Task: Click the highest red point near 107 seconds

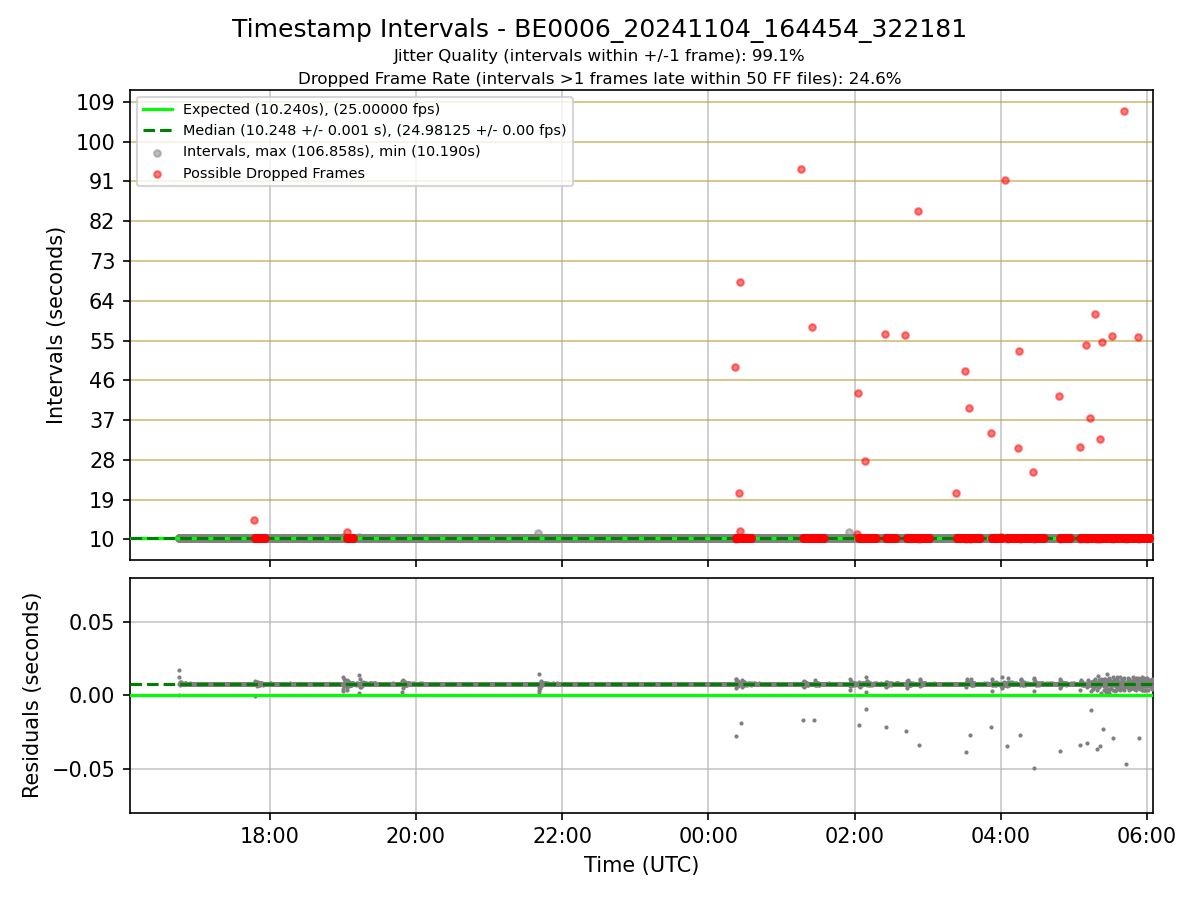Action: 1124,111
